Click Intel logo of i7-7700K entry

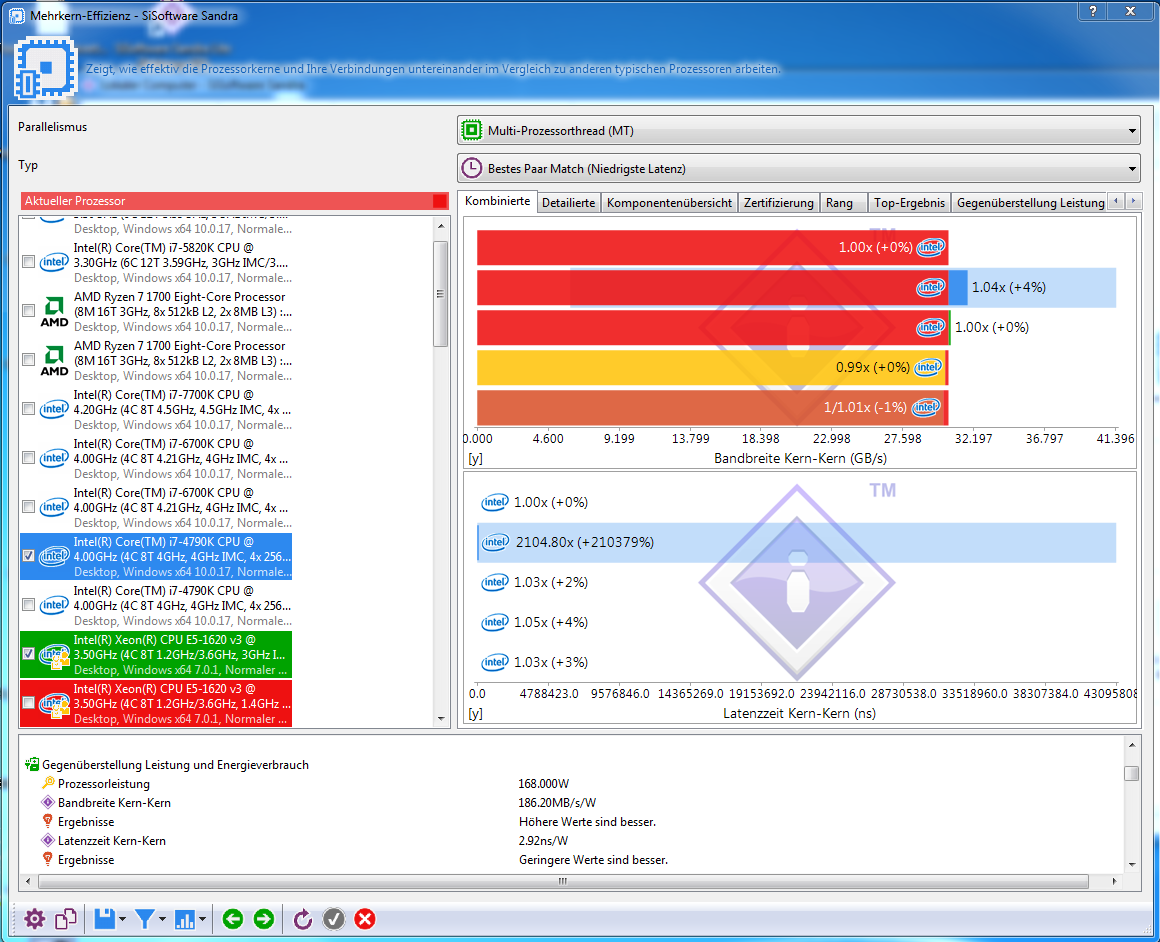tap(54, 409)
